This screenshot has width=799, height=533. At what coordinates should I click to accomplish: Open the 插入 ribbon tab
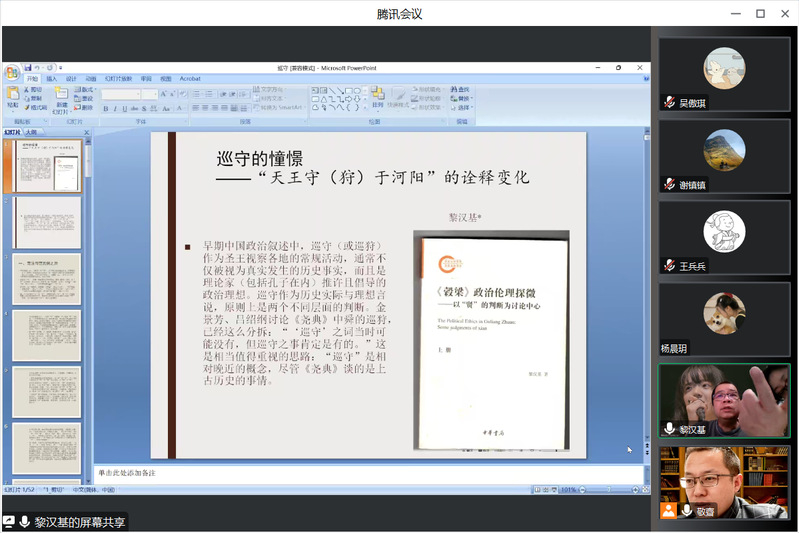tap(51, 78)
